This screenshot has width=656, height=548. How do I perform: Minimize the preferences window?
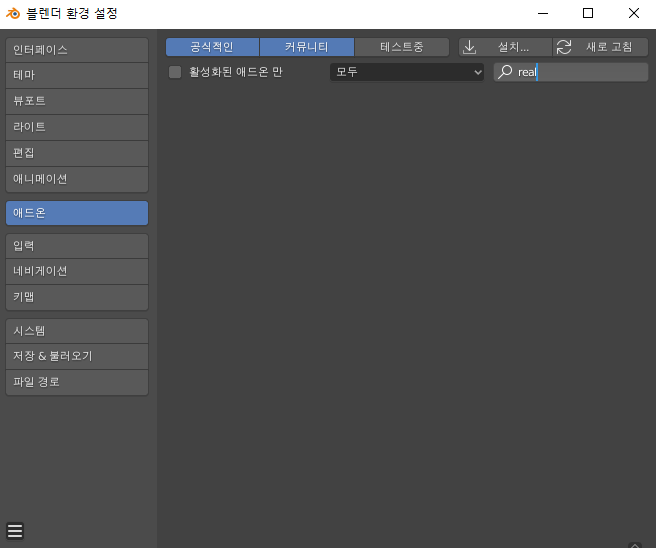[x=543, y=13]
